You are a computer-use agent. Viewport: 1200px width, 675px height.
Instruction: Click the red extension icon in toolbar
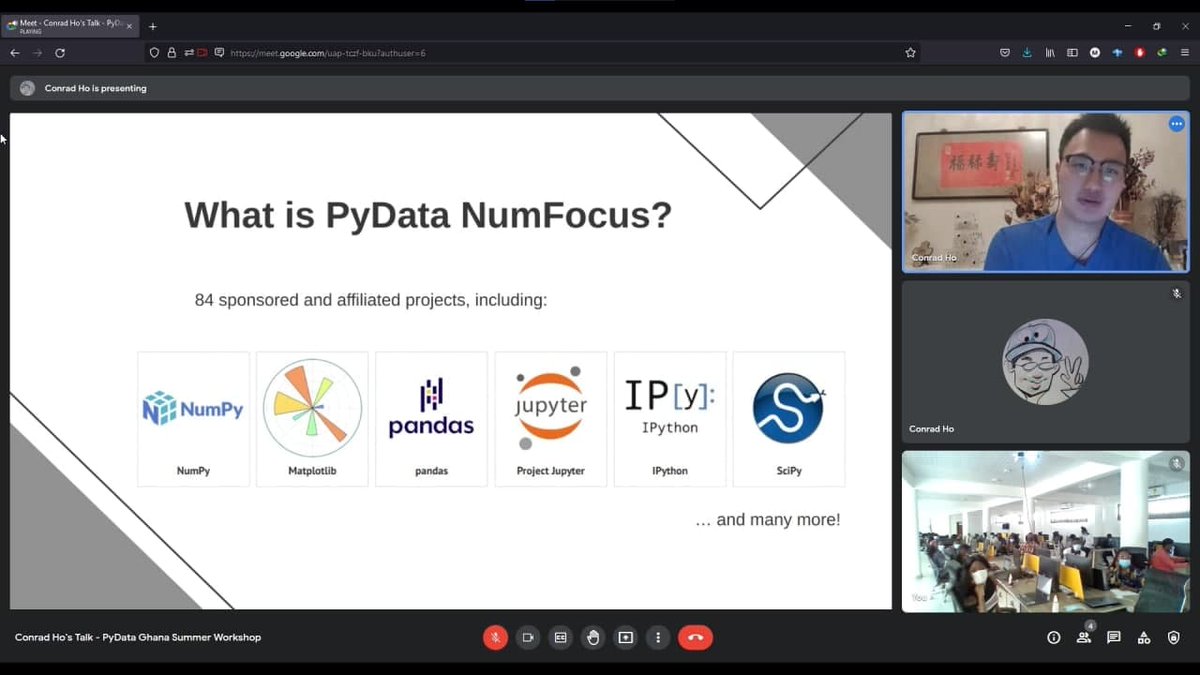click(1139, 53)
